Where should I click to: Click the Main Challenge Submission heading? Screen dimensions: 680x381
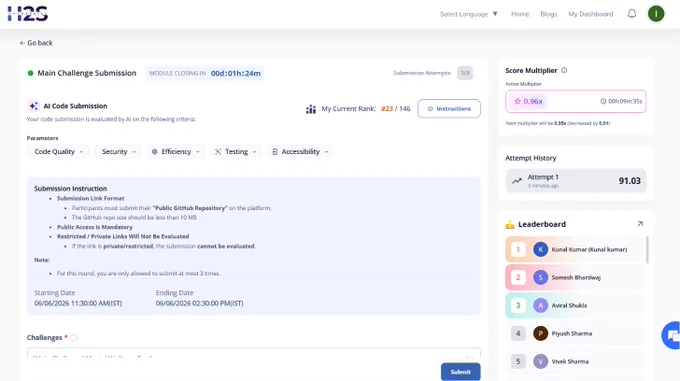click(x=87, y=73)
